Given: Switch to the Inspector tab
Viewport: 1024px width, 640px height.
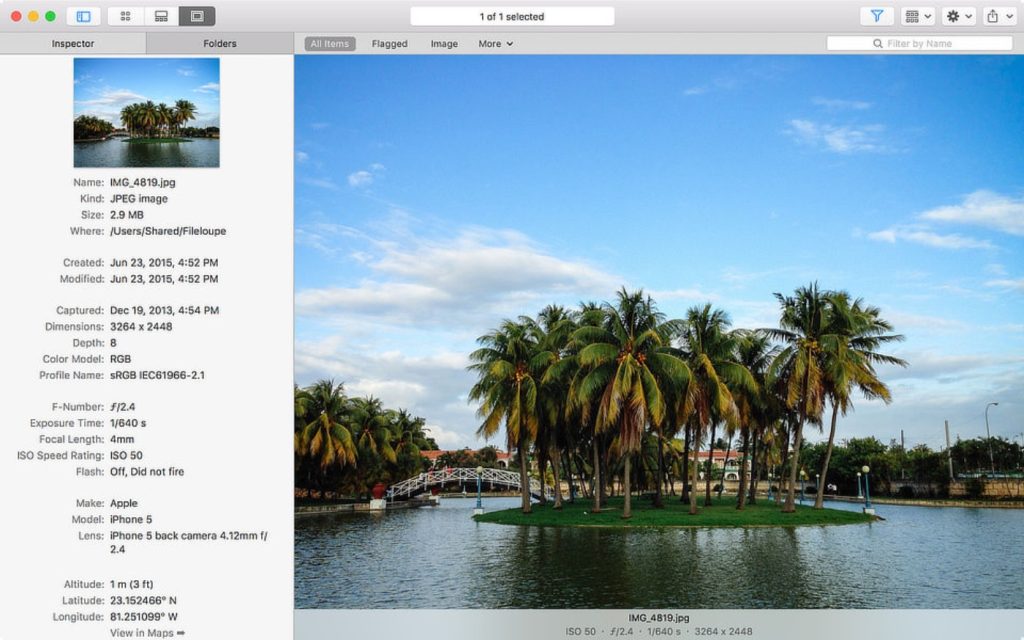Looking at the screenshot, I should coord(73,44).
